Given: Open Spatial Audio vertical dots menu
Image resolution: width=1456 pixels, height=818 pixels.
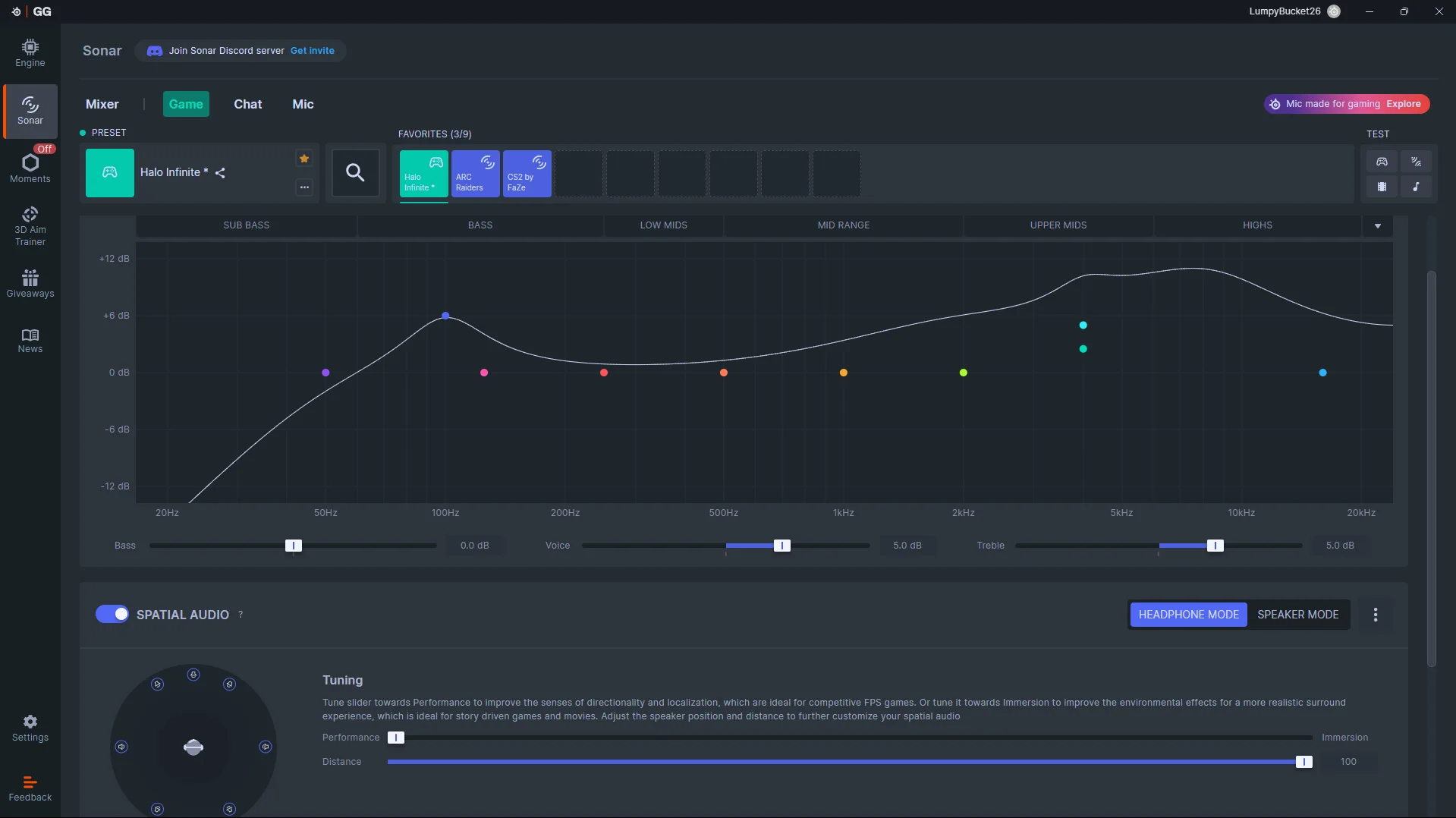Looking at the screenshot, I should pyautogui.click(x=1376, y=615).
